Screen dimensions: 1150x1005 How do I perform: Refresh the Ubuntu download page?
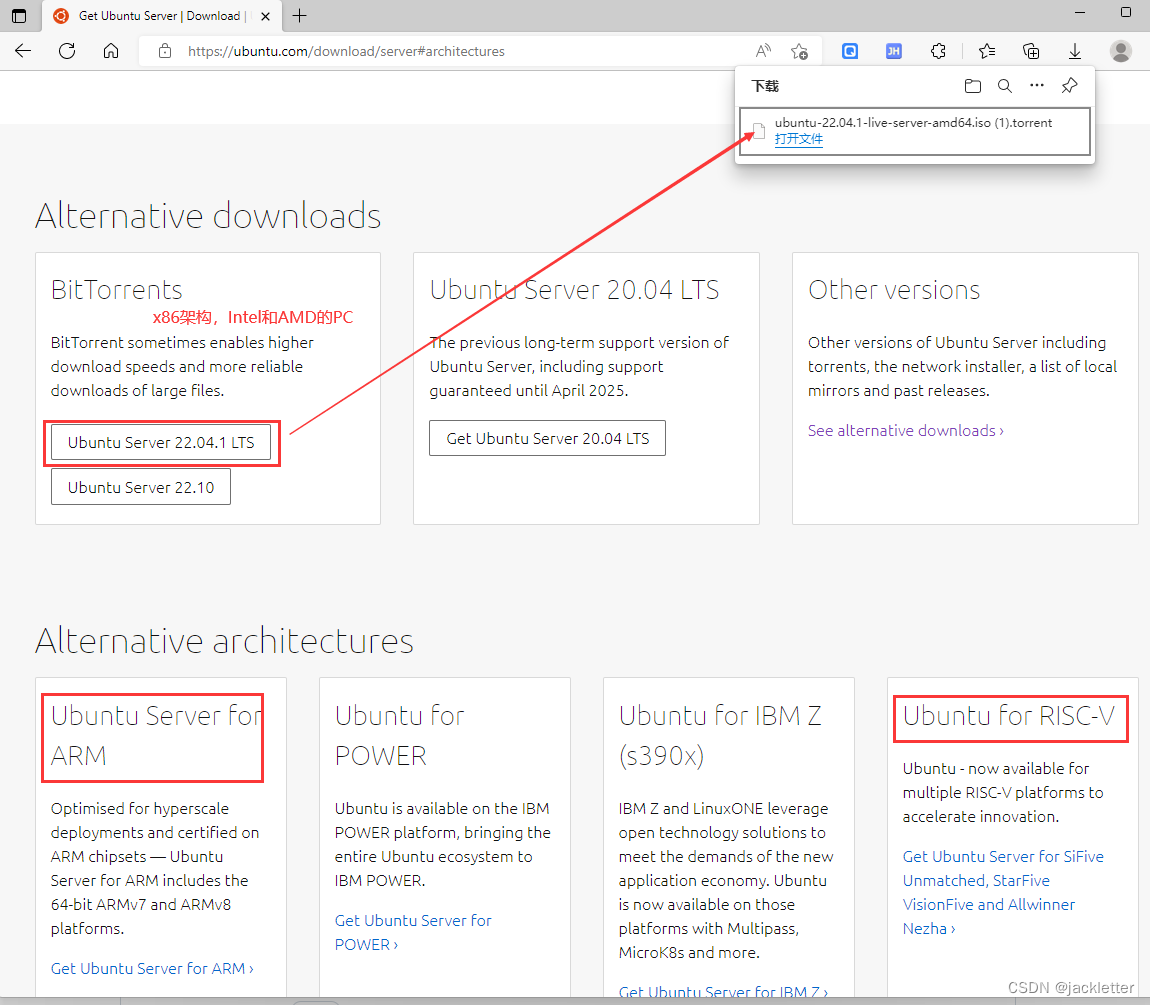(x=67, y=51)
